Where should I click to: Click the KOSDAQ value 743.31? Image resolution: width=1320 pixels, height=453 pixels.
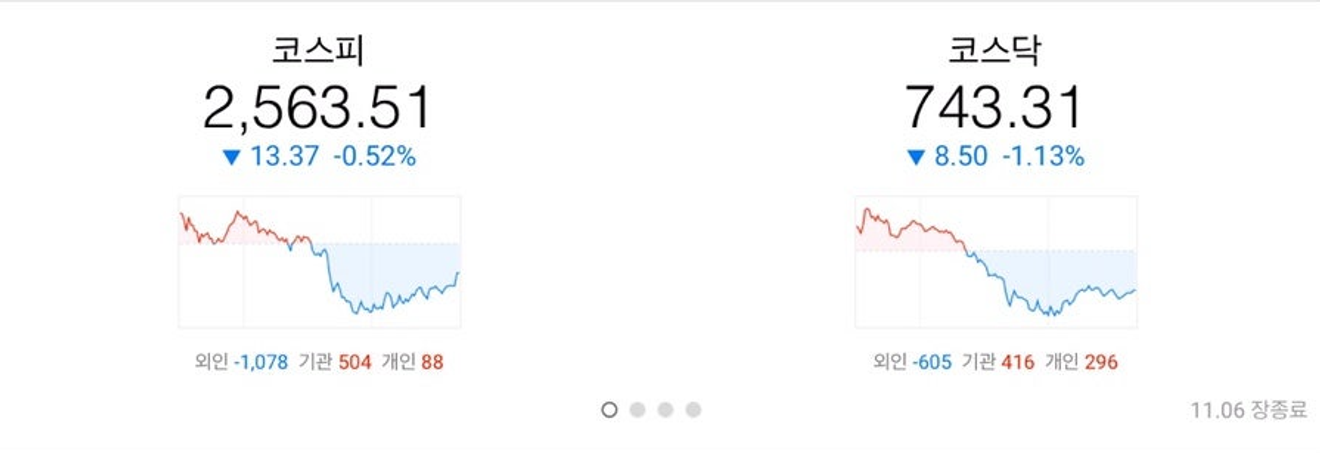point(995,107)
